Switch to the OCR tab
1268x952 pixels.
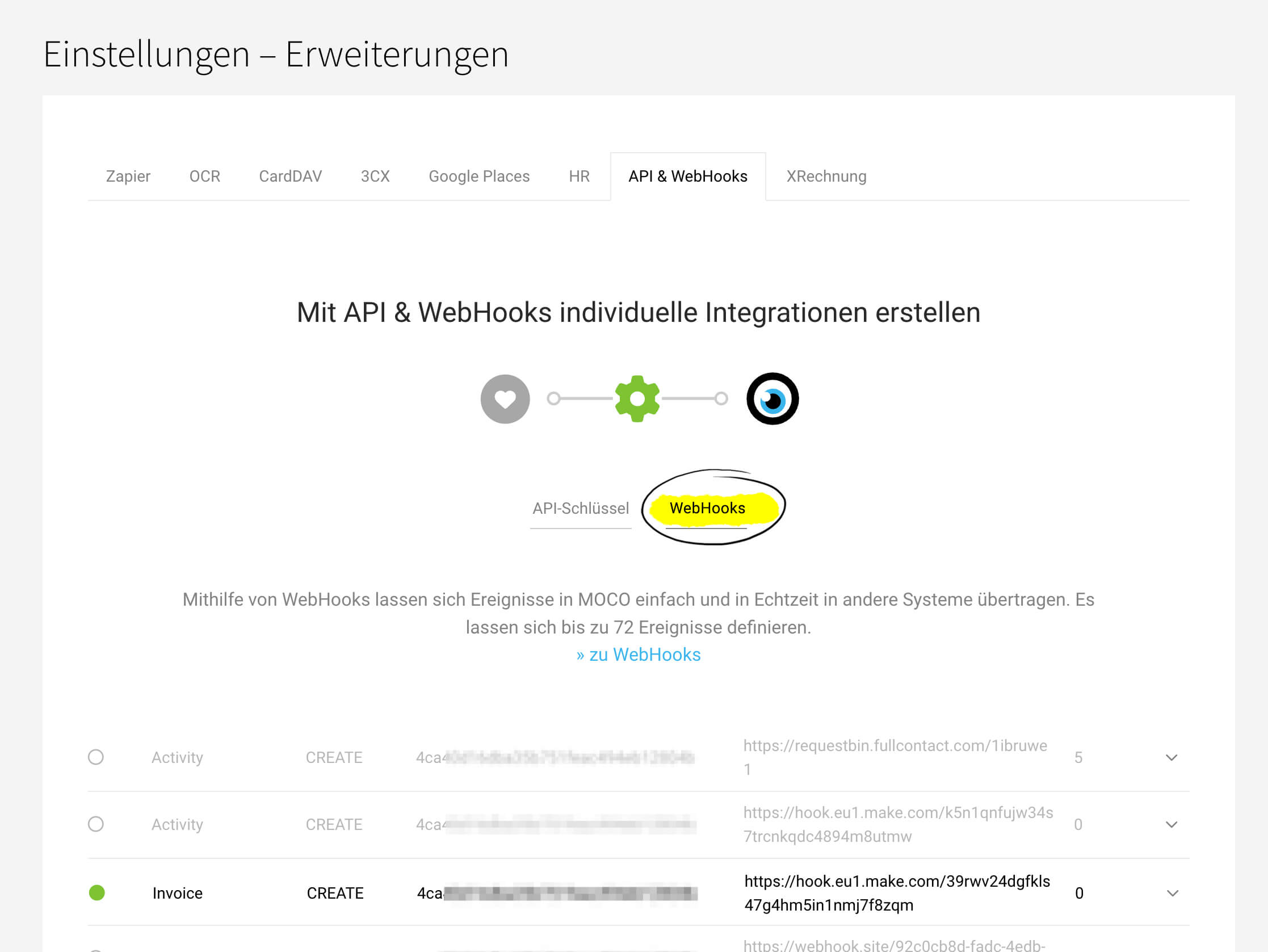(205, 176)
